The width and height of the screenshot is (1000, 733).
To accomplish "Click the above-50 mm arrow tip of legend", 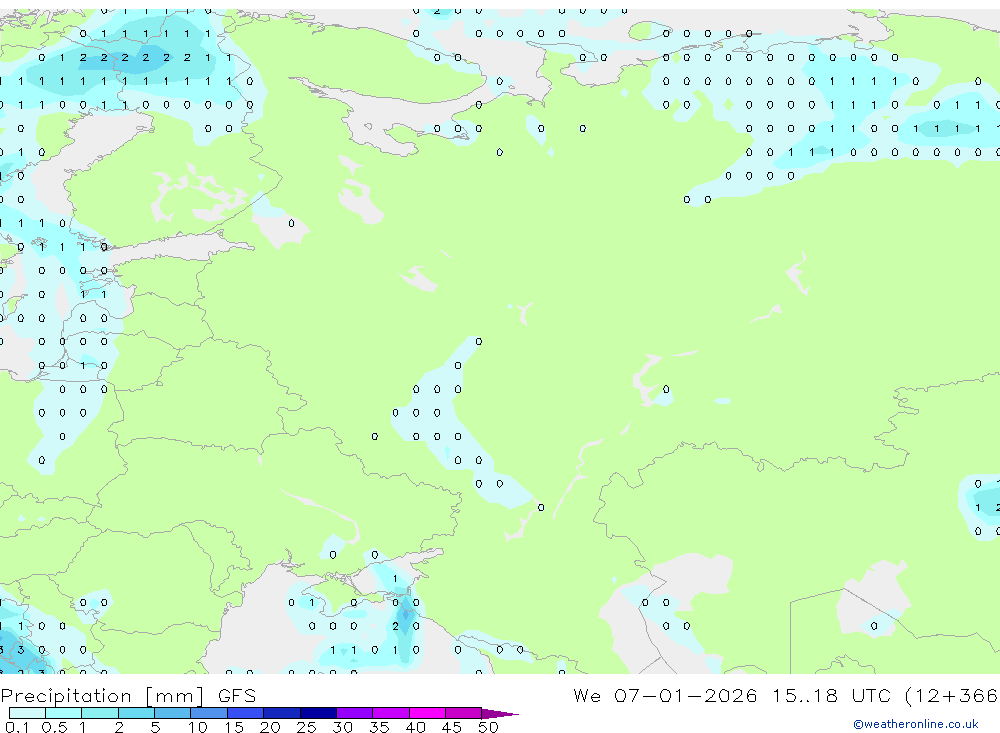I will click(x=499, y=714).
